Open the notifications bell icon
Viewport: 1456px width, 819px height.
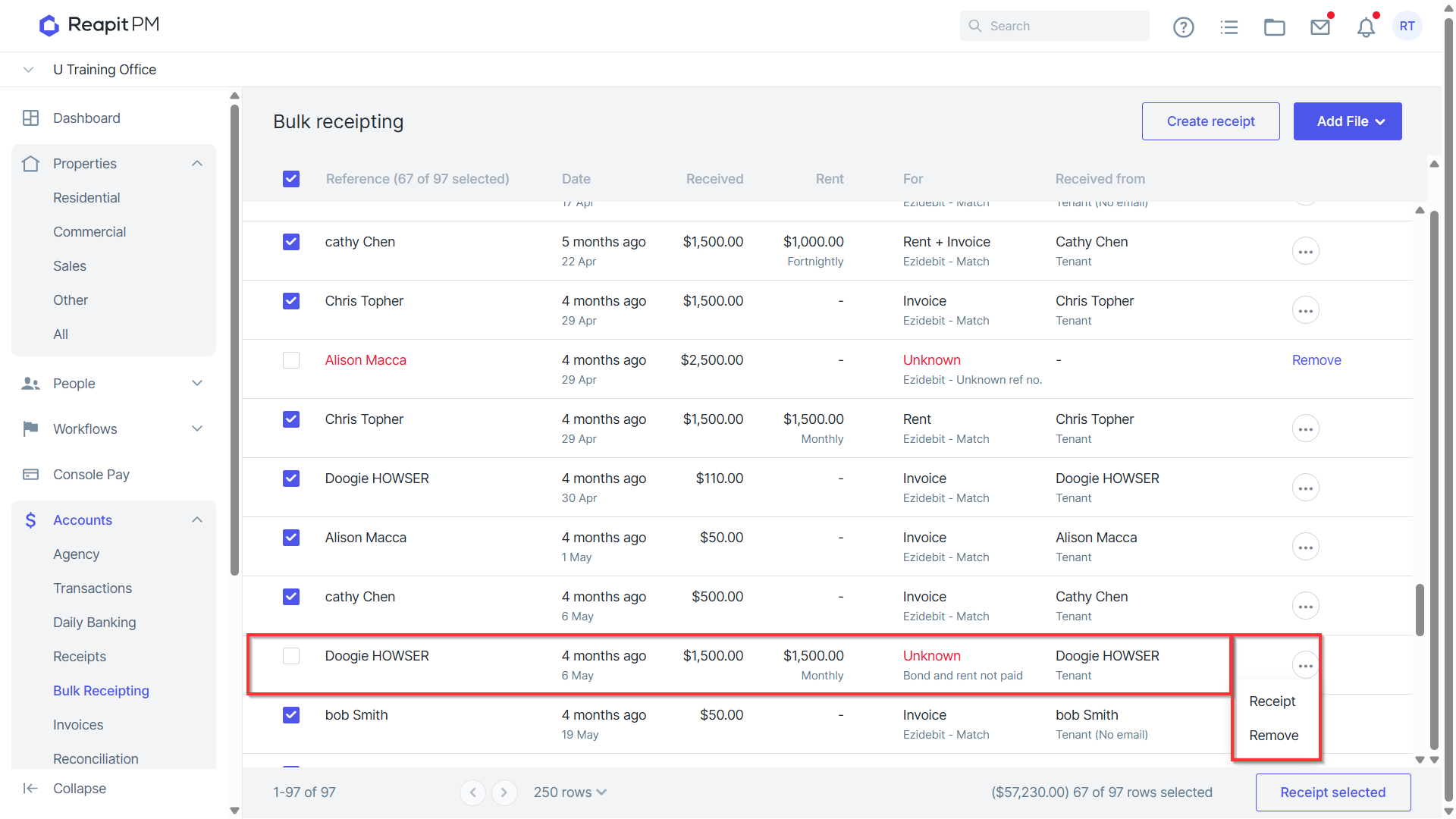pyautogui.click(x=1366, y=27)
